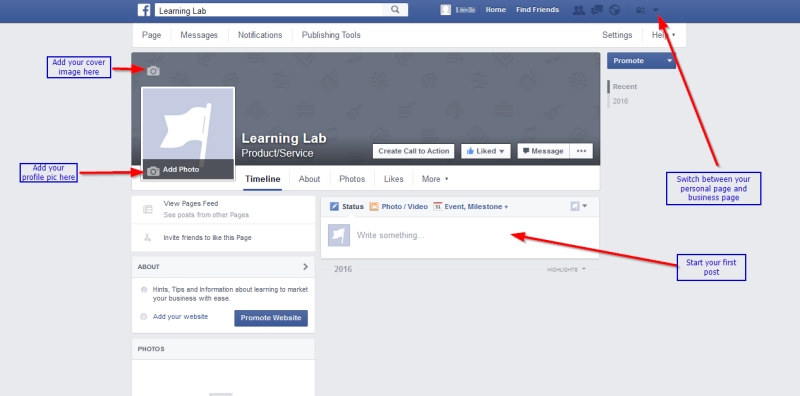
Task: Select the Photos tab
Action: (352, 179)
